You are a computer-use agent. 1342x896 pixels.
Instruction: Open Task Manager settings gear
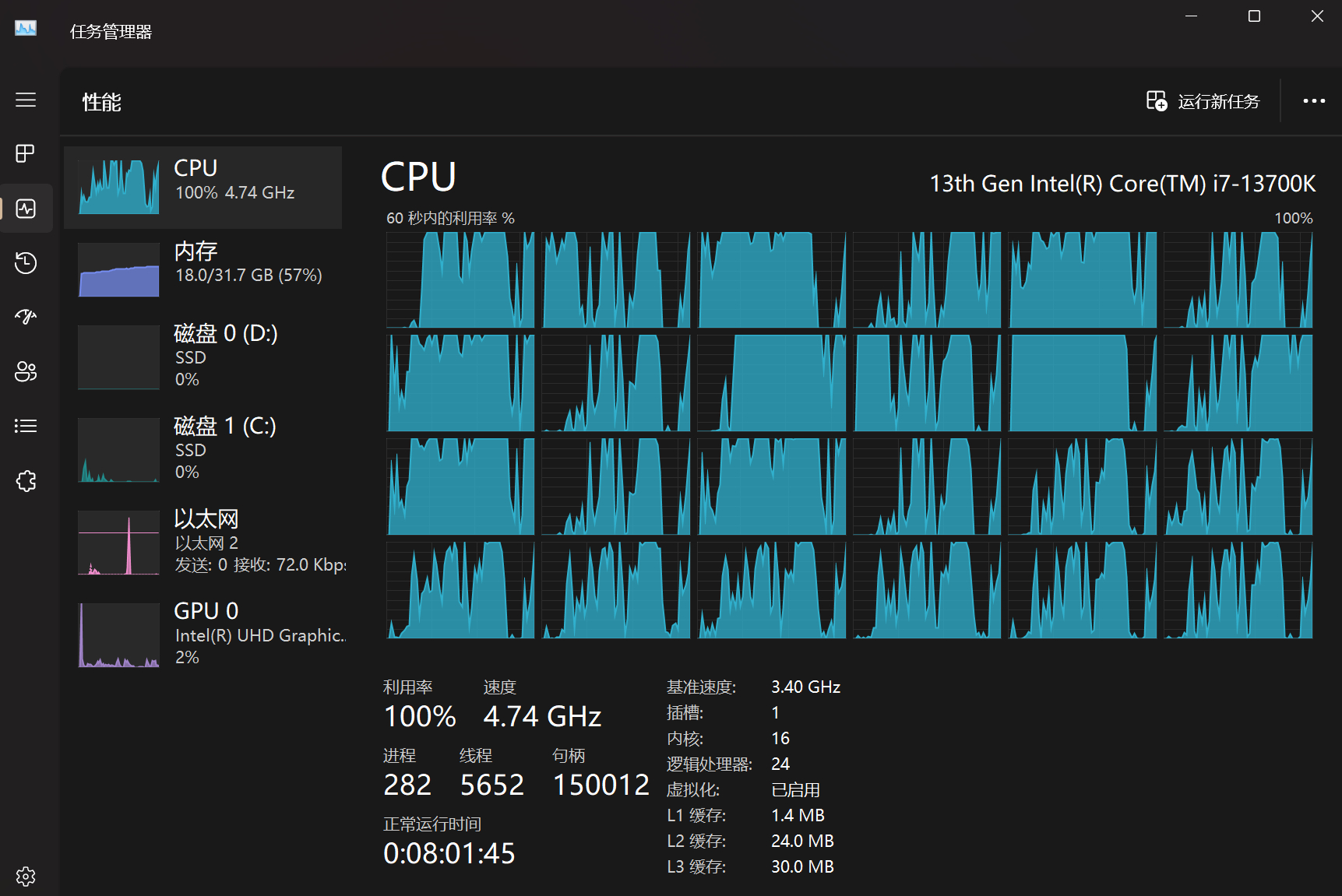26,877
